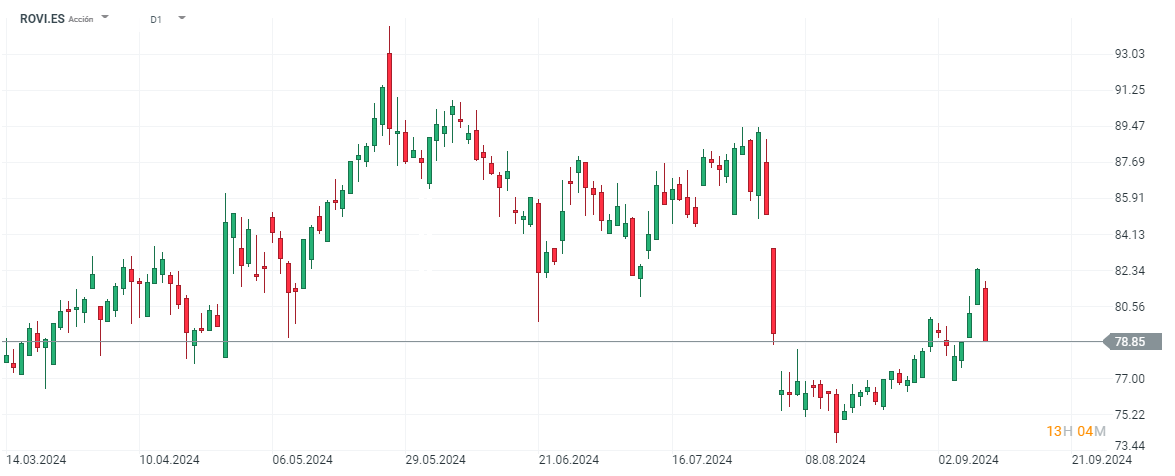This screenshot has height=476, width=1175.
Task: Select the 14.03.2024 date on time axis
Action: (x=37, y=460)
